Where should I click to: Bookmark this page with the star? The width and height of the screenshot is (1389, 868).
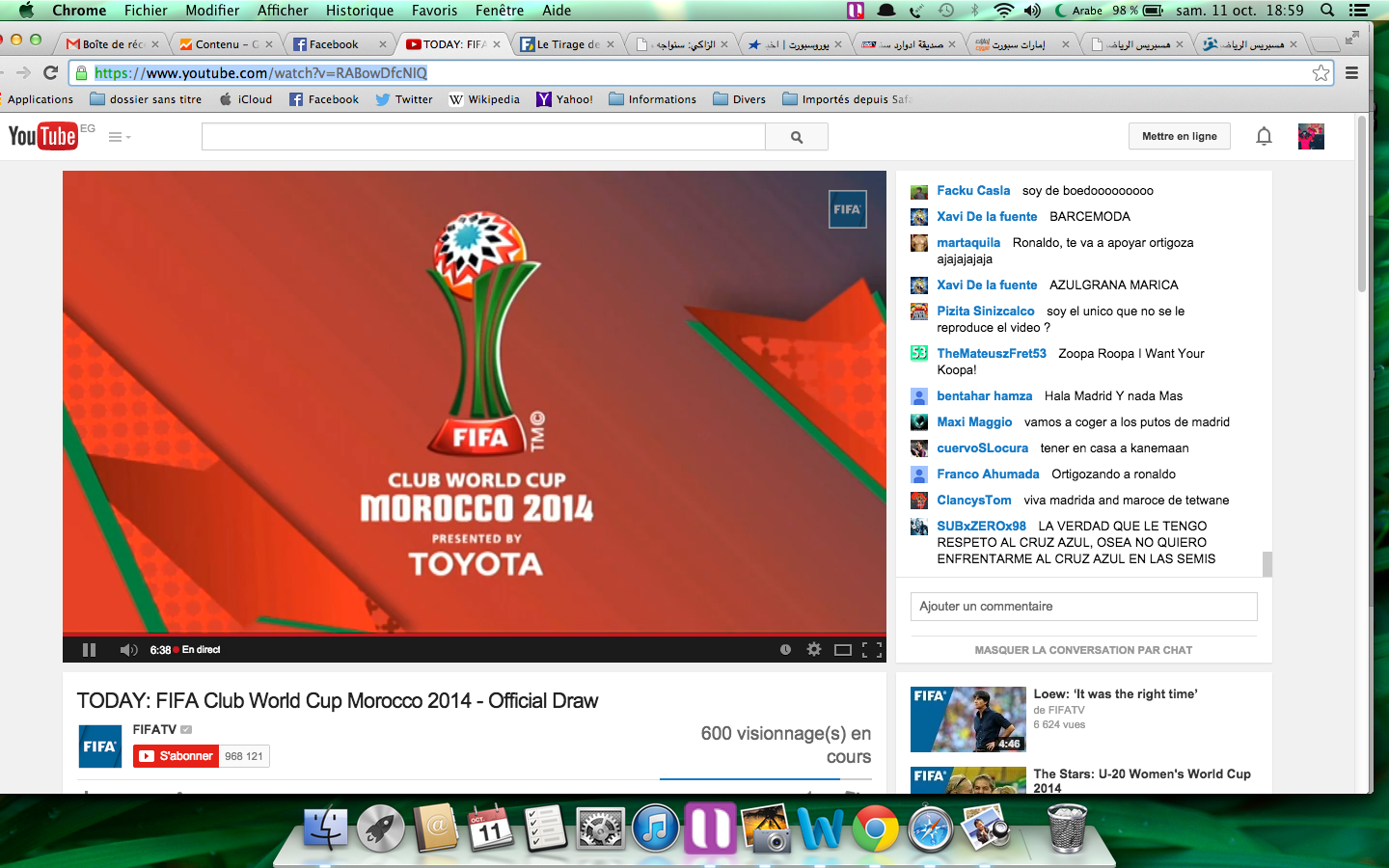pos(1321,72)
